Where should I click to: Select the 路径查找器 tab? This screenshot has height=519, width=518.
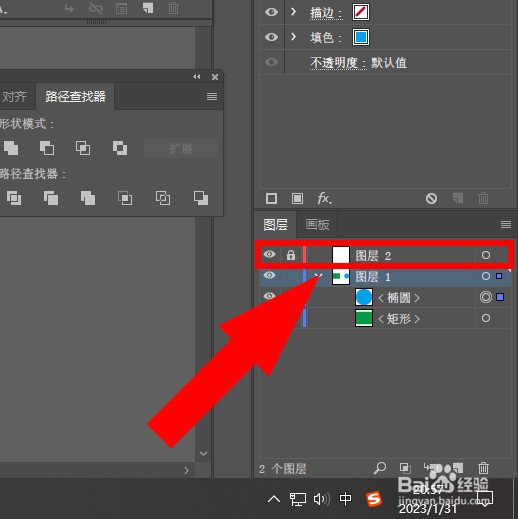(75, 97)
